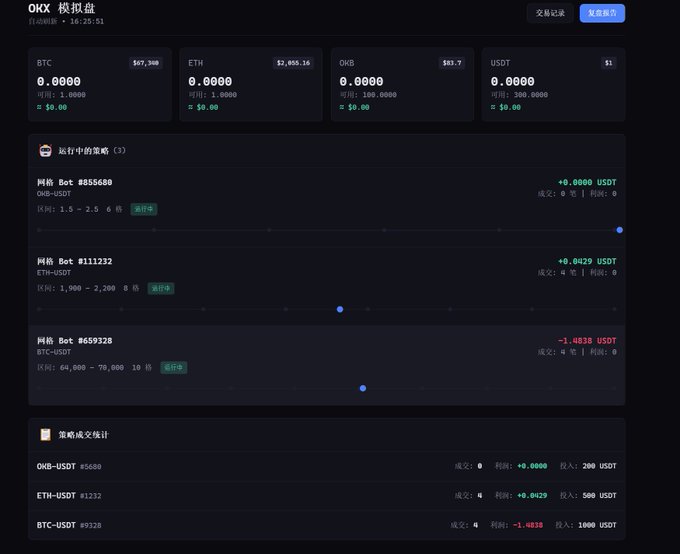Open grid Bot #855680 OKB-USDT strategy
The width and height of the screenshot is (680, 554).
point(327,207)
